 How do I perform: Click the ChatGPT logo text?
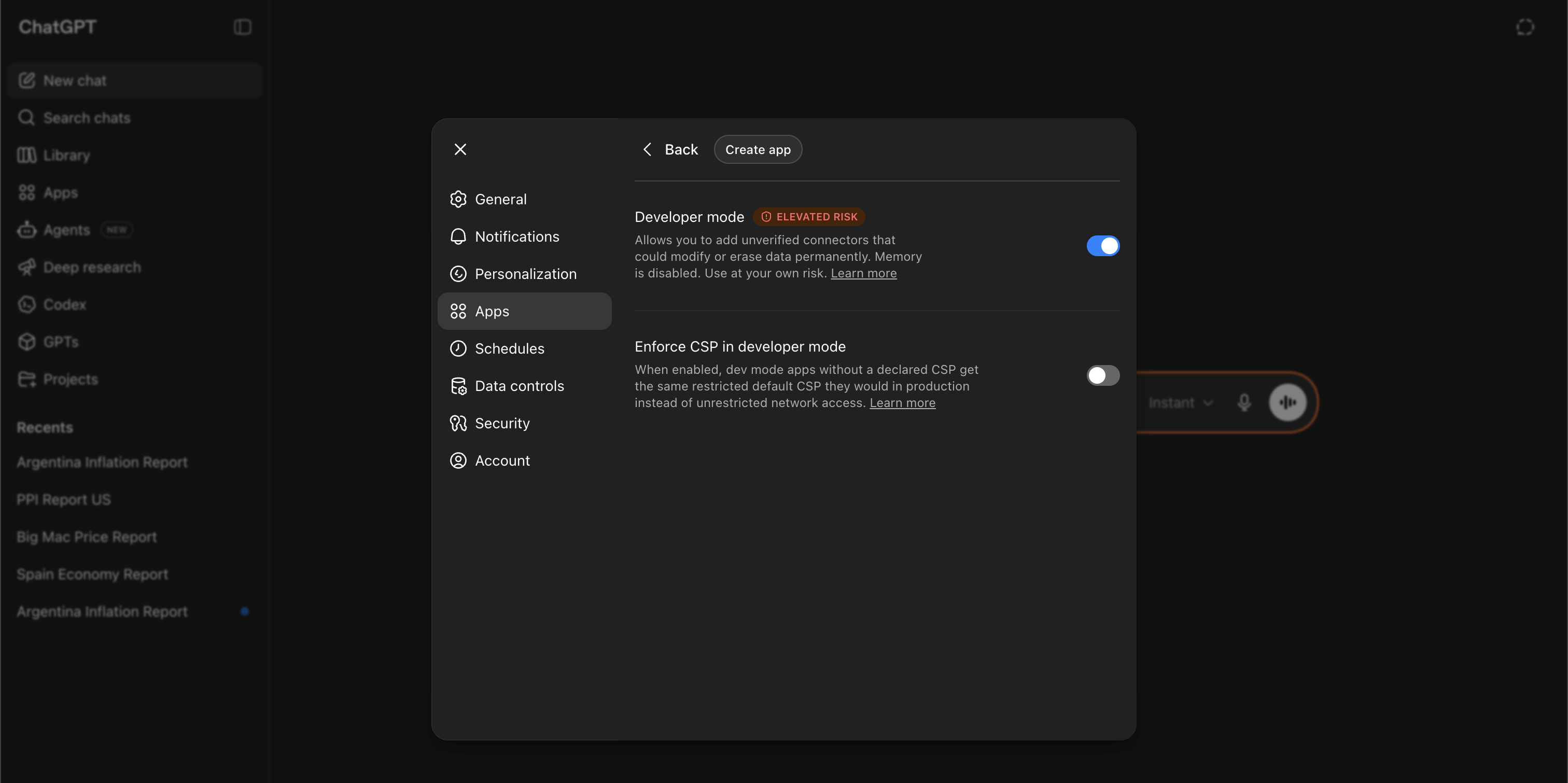(57, 27)
